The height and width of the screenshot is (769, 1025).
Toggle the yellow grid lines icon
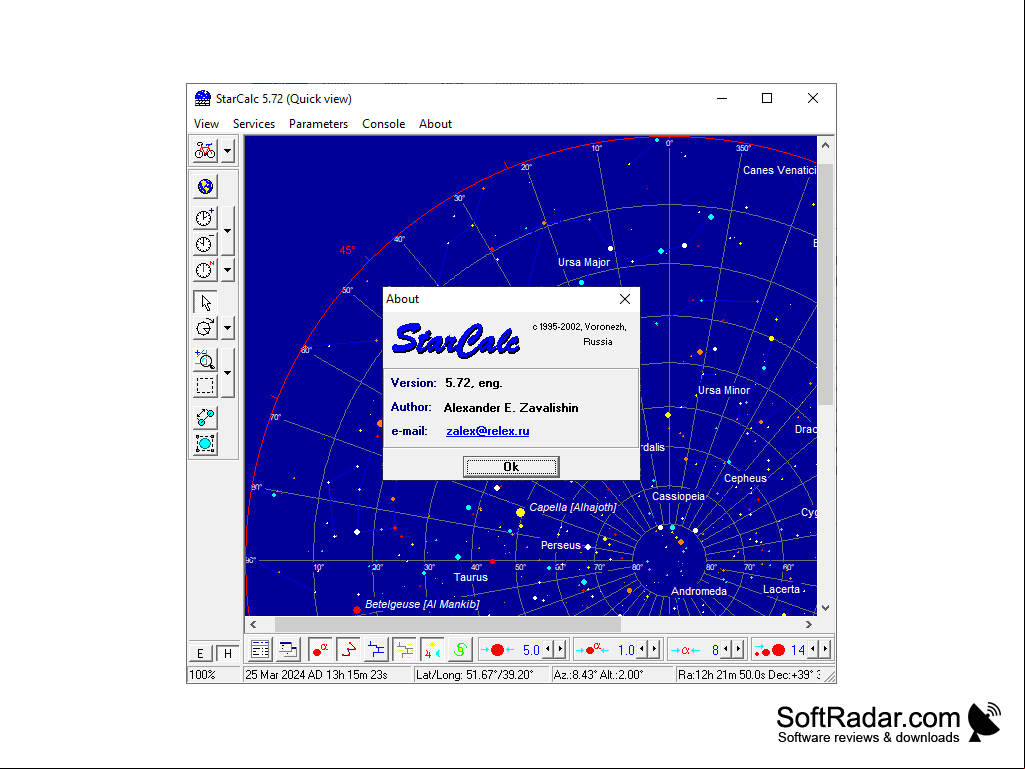[405, 649]
